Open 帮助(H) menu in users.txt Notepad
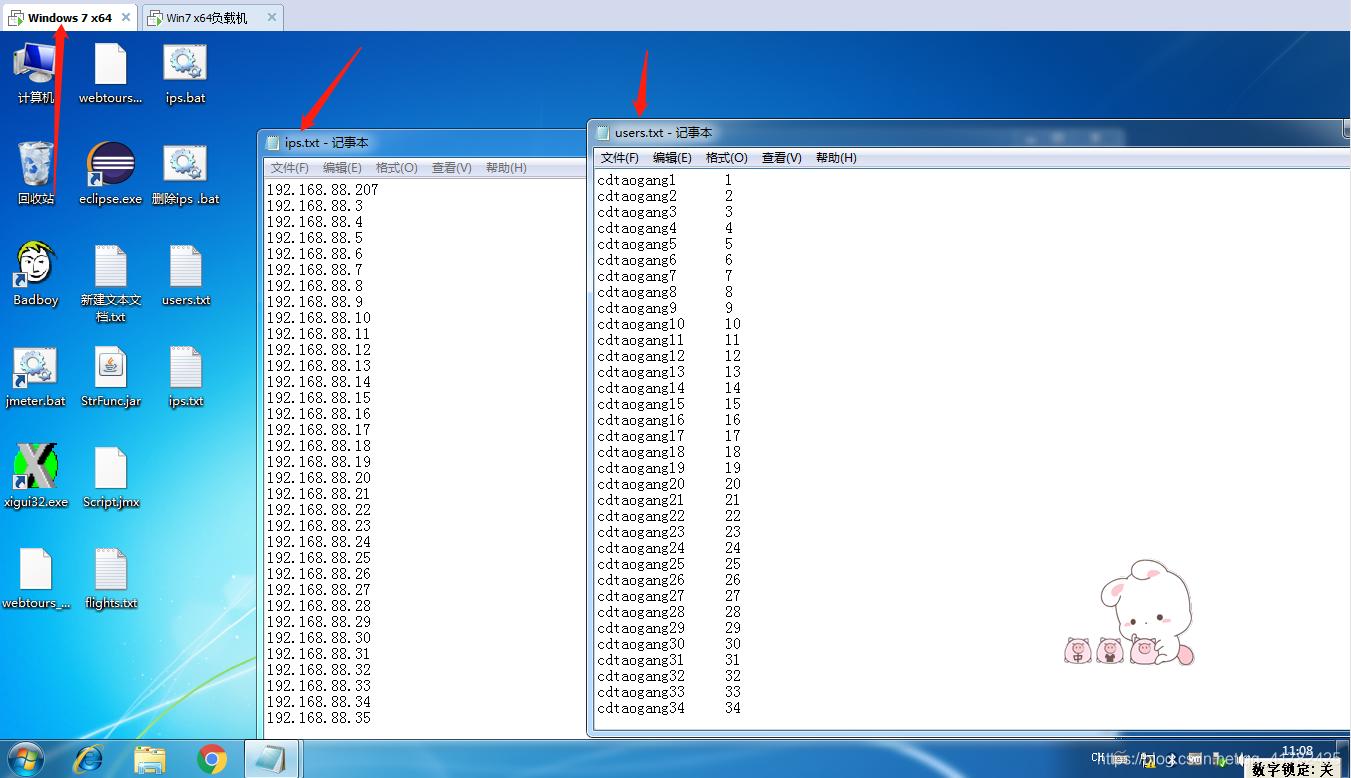 (836, 158)
